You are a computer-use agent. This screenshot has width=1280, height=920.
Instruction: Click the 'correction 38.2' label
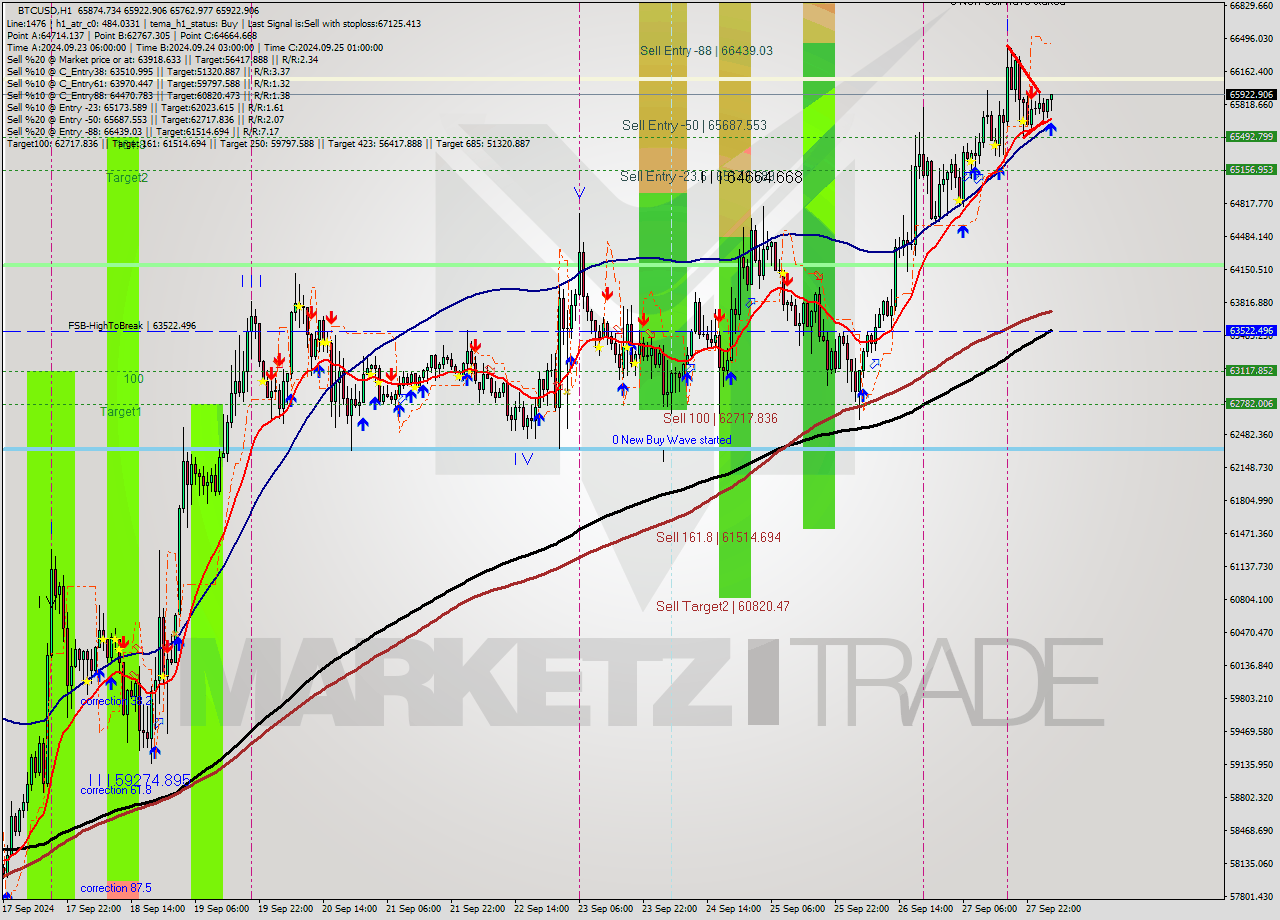click(116, 701)
